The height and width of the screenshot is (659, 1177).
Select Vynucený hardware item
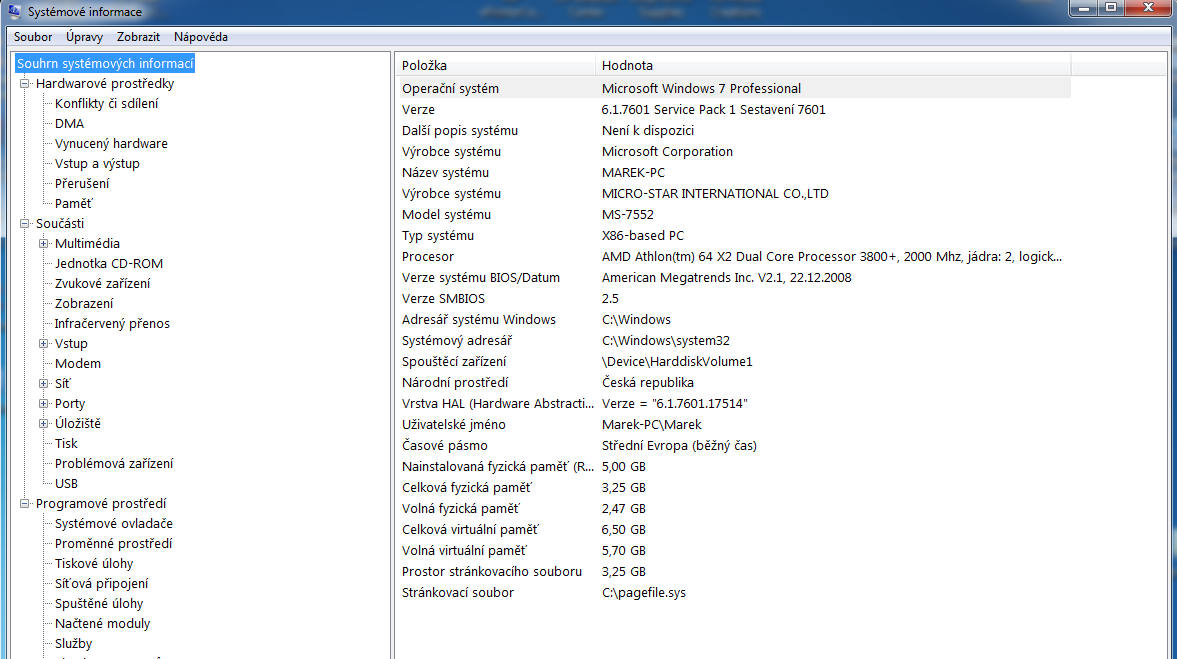(111, 143)
